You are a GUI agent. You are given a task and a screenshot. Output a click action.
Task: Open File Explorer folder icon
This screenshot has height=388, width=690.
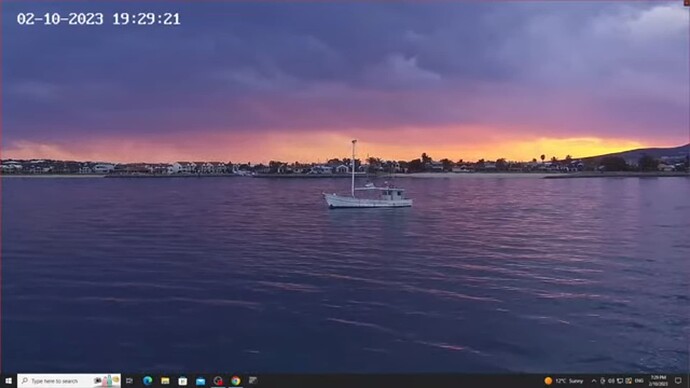pos(165,381)
